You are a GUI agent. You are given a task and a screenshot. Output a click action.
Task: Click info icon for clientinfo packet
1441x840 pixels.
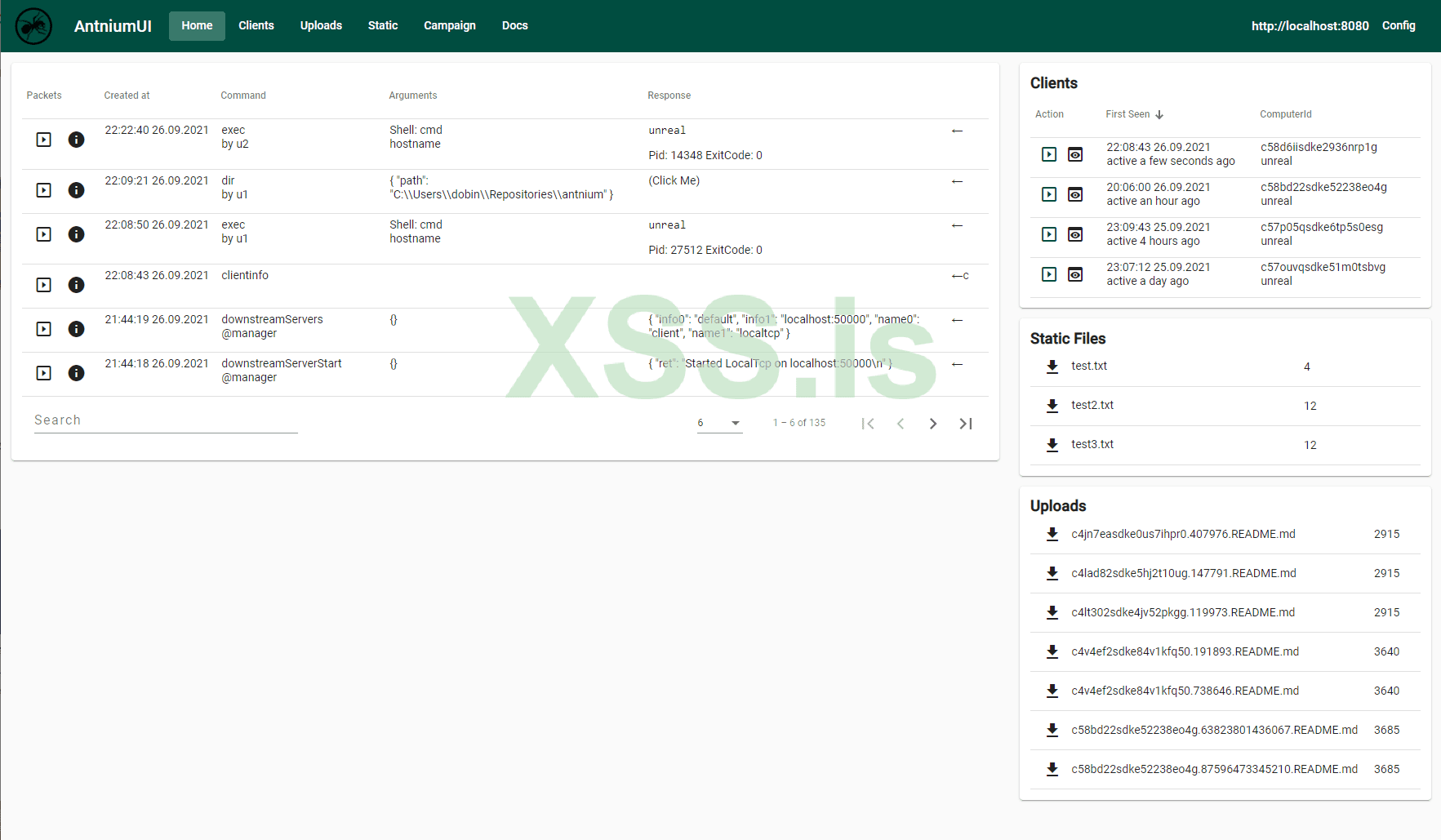[x=76, y=285]
